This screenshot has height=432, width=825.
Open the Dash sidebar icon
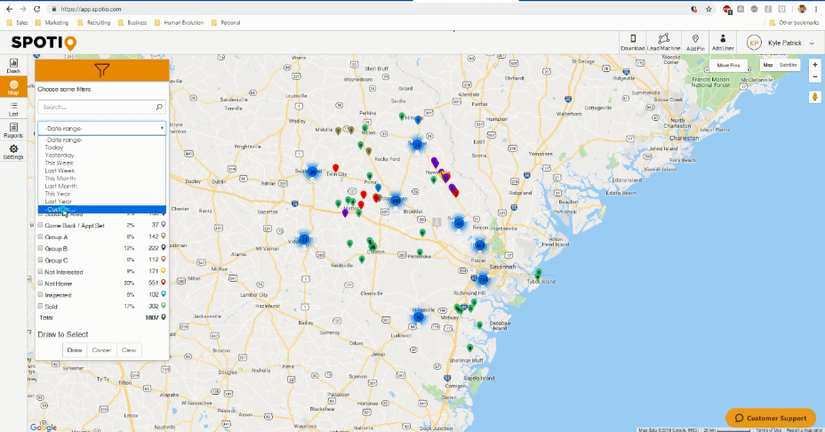(13, 65)
